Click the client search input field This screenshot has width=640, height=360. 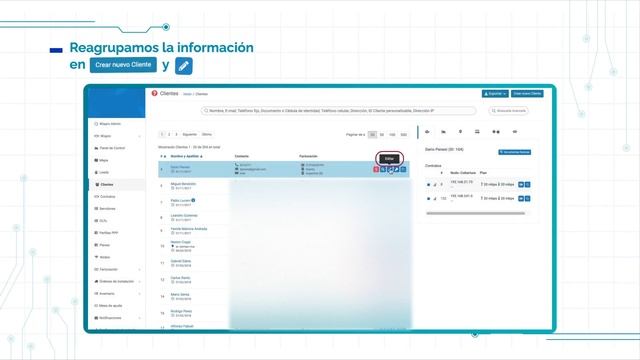tap(338, 111)
